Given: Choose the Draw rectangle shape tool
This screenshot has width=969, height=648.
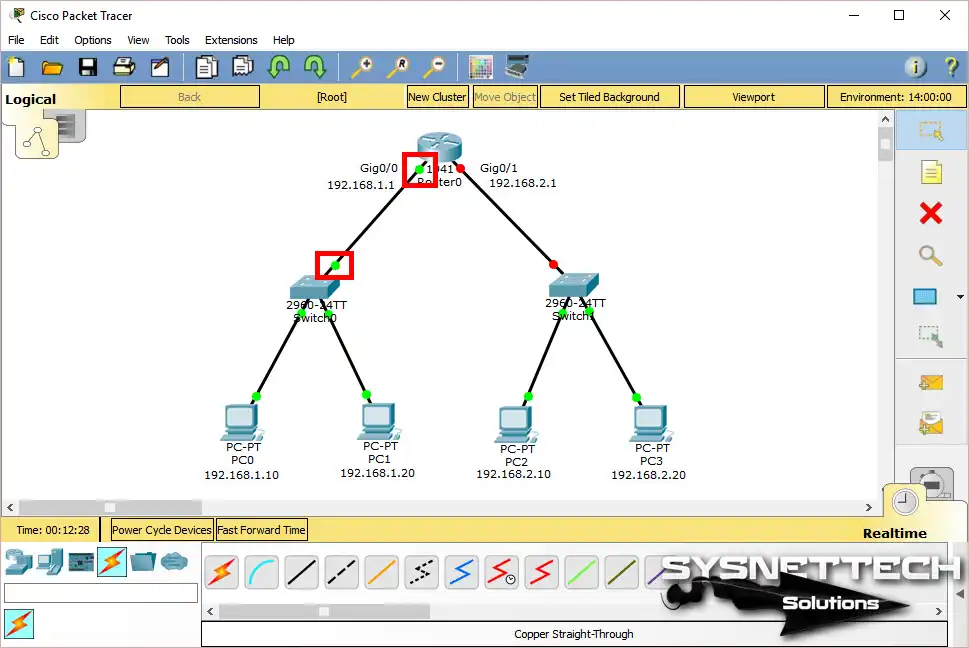Looking at the screenshot, I should pos(925,297).
